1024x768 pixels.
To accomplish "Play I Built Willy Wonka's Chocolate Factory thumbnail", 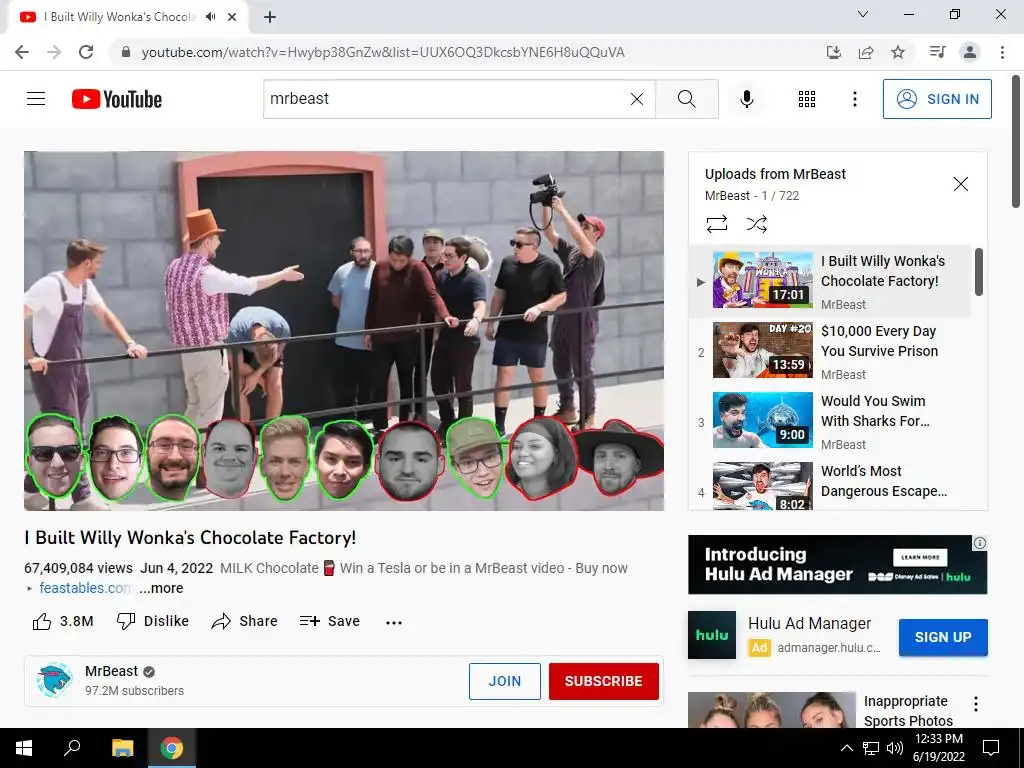I will [763, 280].
